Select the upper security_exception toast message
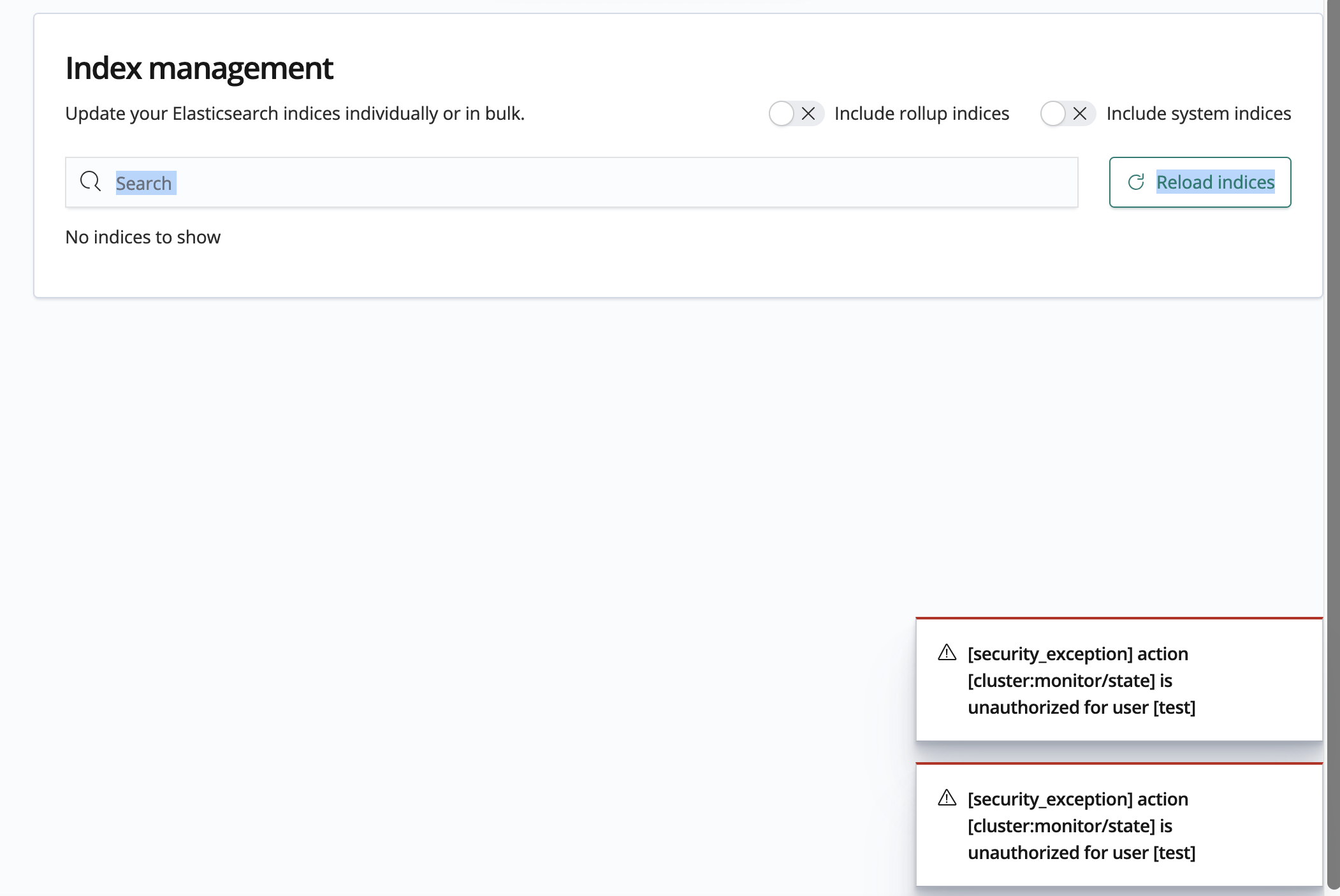 click(1081, 681)
